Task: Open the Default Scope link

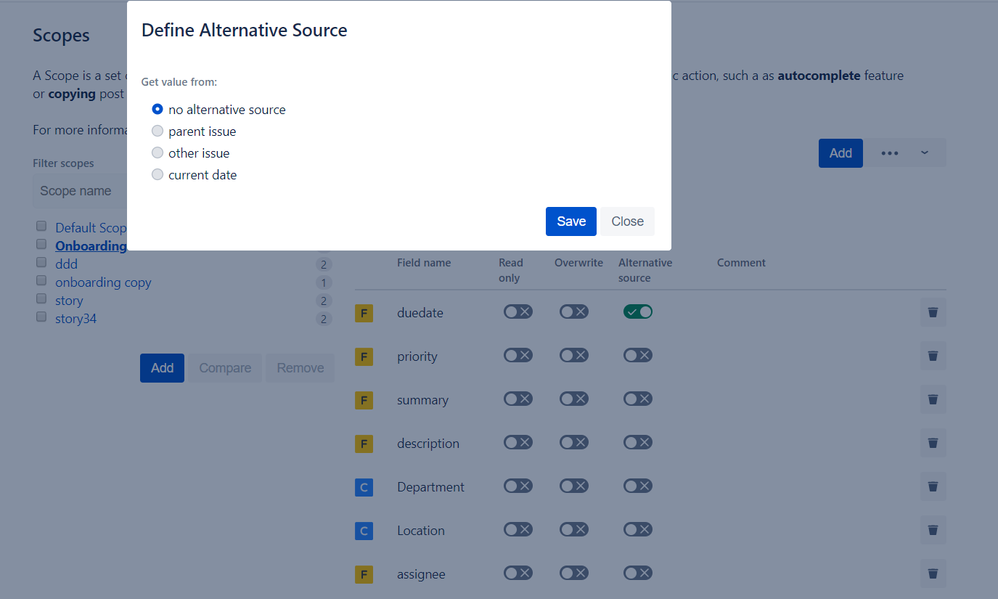Action: tap(91, 228)
